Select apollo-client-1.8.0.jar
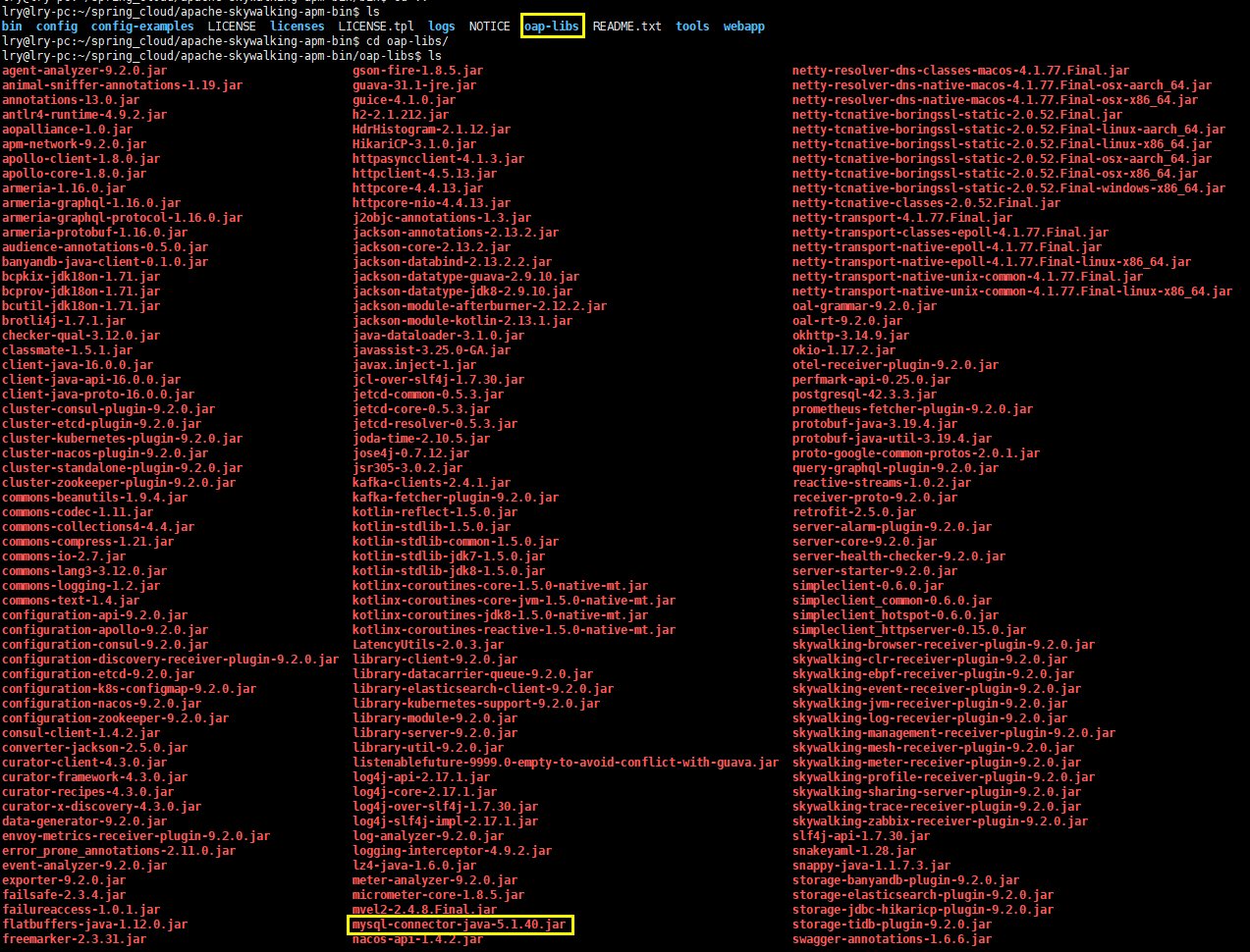Image resolution: width=1250 pixels, height=952 pixels. click(x=81, y=159)
